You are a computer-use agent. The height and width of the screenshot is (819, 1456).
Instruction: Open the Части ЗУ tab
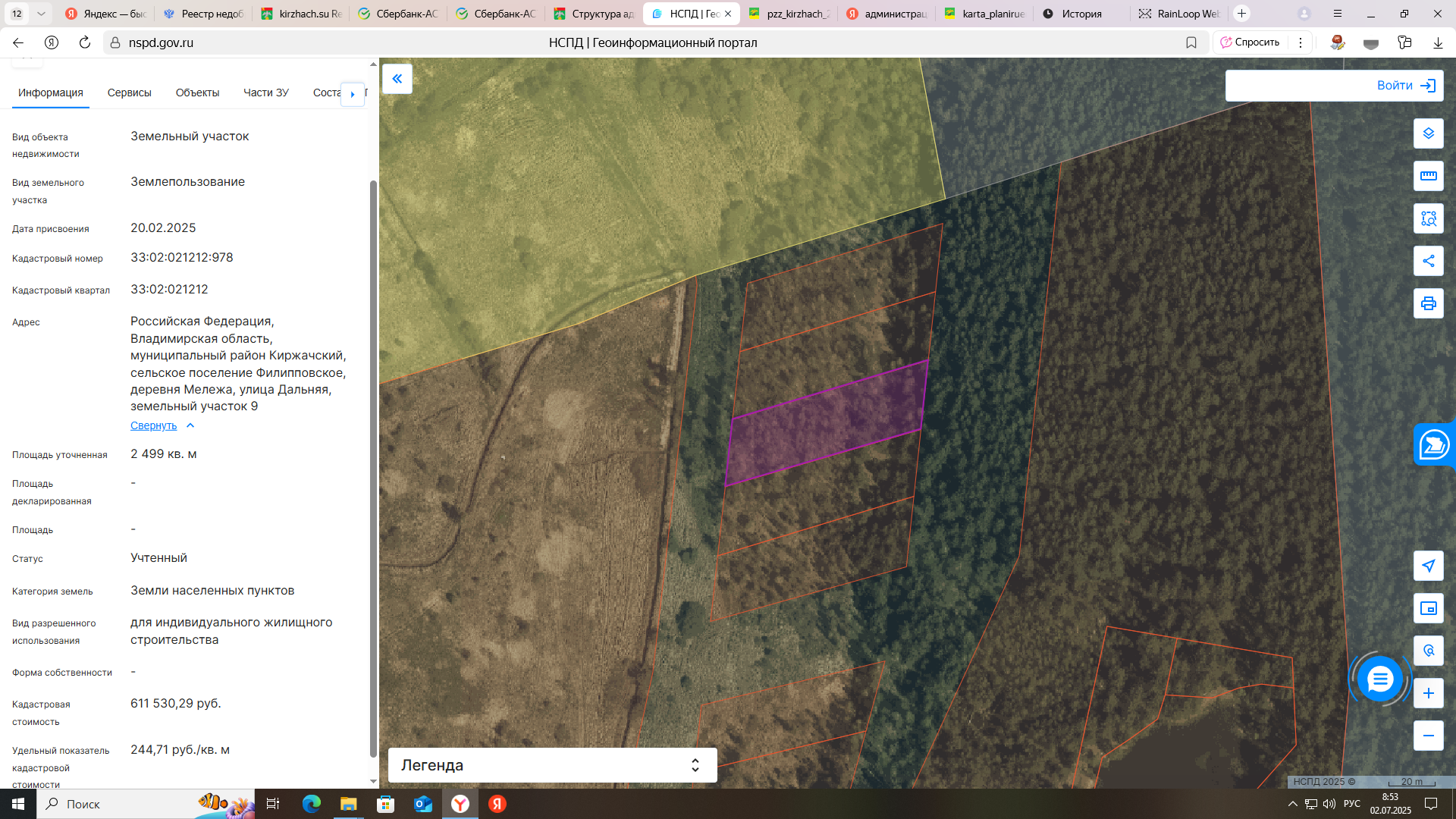[265, 93]
